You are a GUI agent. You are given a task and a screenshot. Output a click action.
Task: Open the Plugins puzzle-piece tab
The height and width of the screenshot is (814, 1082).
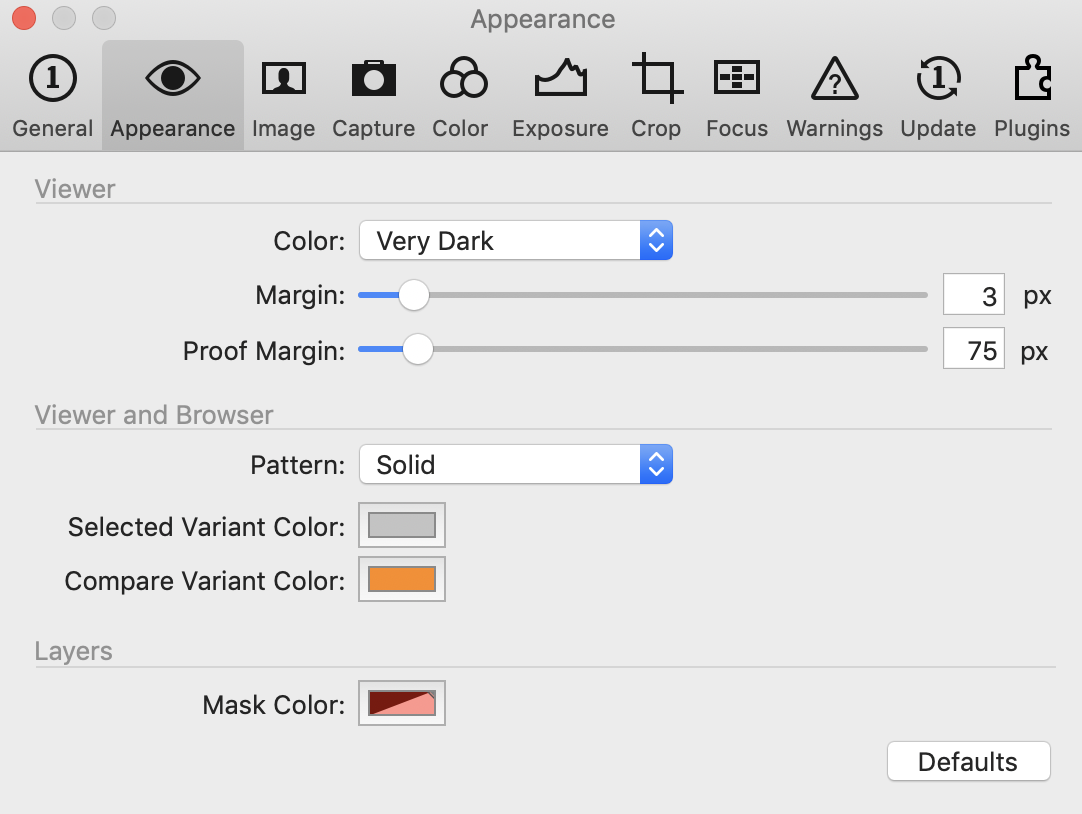1032,97
